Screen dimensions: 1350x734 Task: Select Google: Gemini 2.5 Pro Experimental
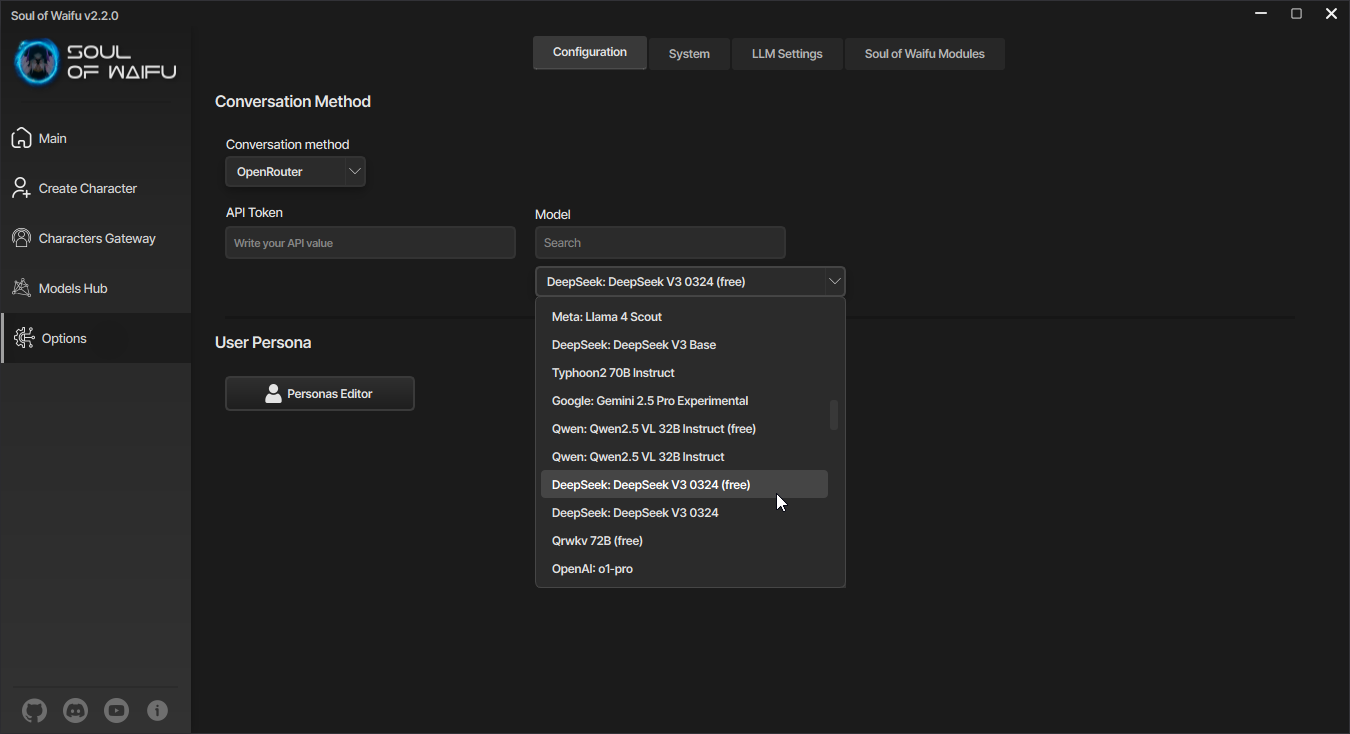pos(684,401)
